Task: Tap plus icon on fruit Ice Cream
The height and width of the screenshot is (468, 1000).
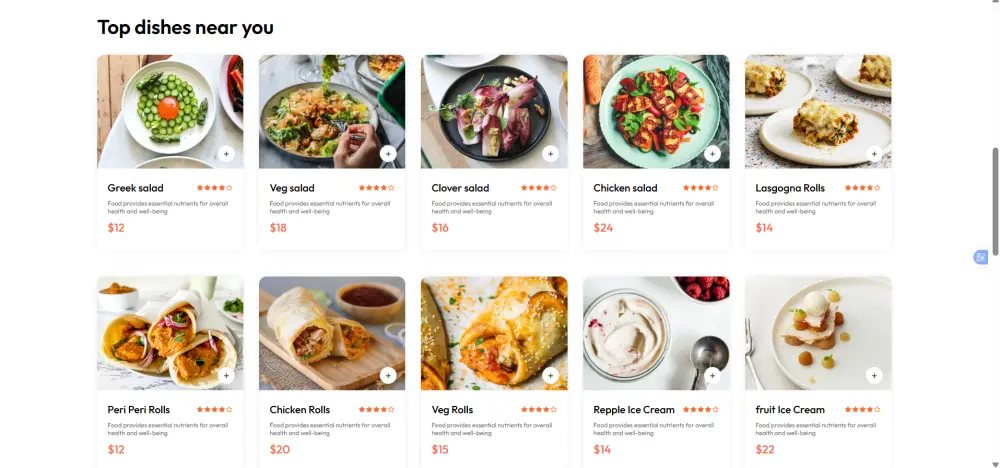Action: click(874, 376)
